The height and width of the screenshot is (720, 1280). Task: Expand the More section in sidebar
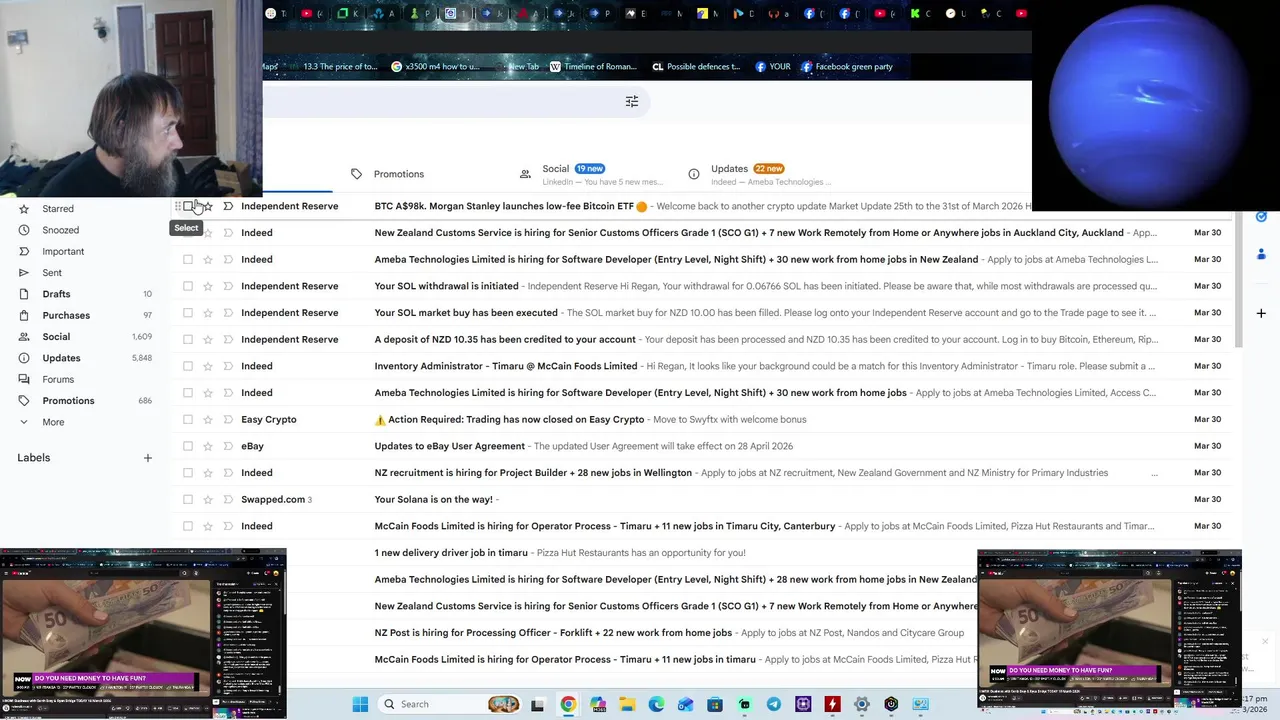click(53, 422)
